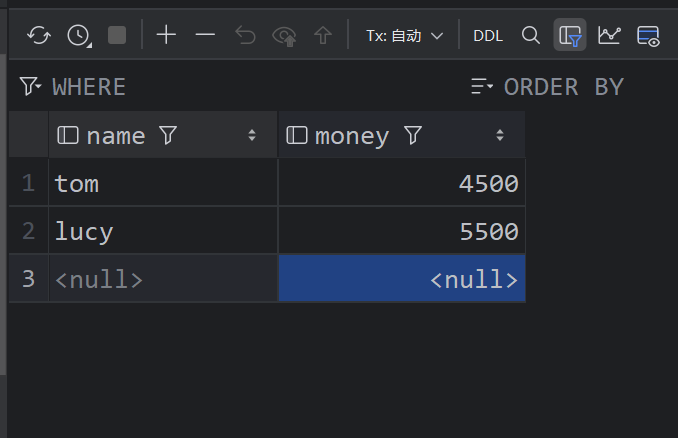Add a new row with plus icon
This screenshot has height=438, width=678.
click(x=166, y=35)
